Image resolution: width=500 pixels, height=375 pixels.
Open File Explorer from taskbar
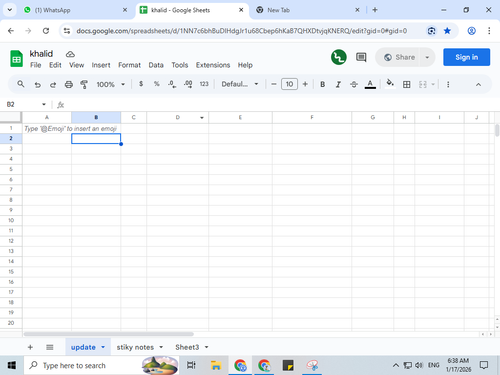pyautogui.click(x=216, y=365)
